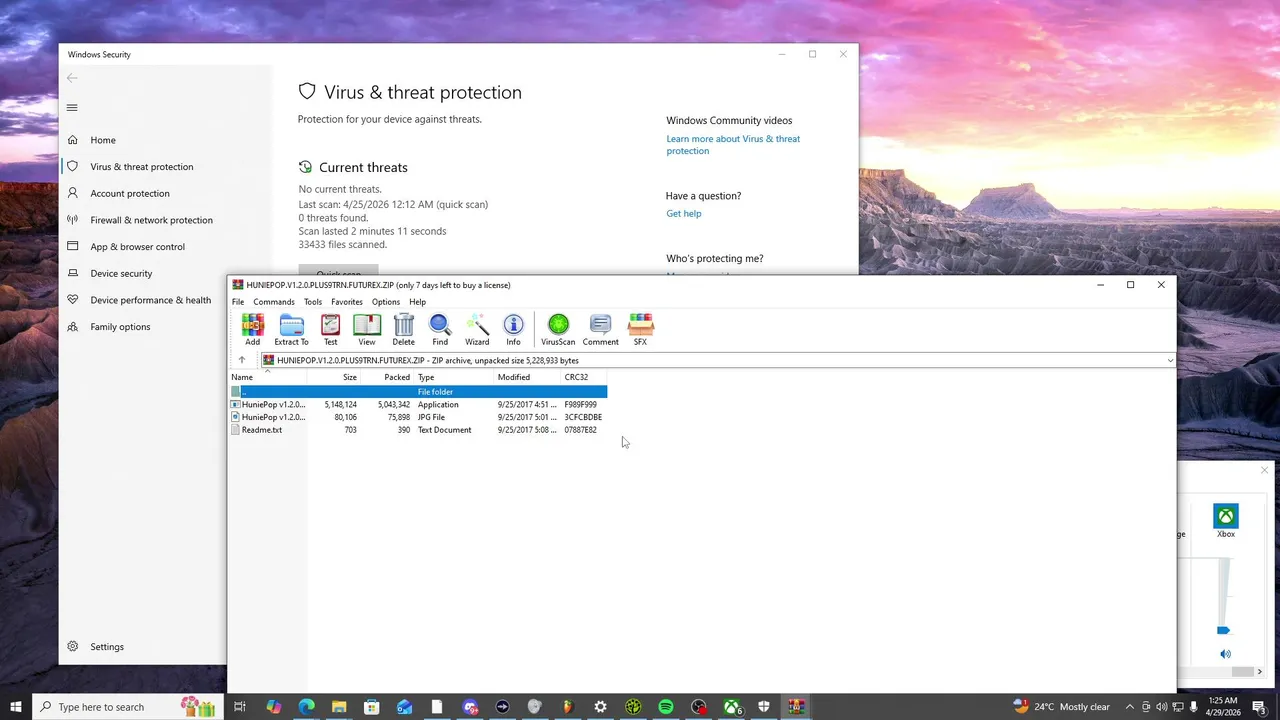Sort by the Modified column header
Viewport: 1280px width, 720px height.
[x=528, y=377]
